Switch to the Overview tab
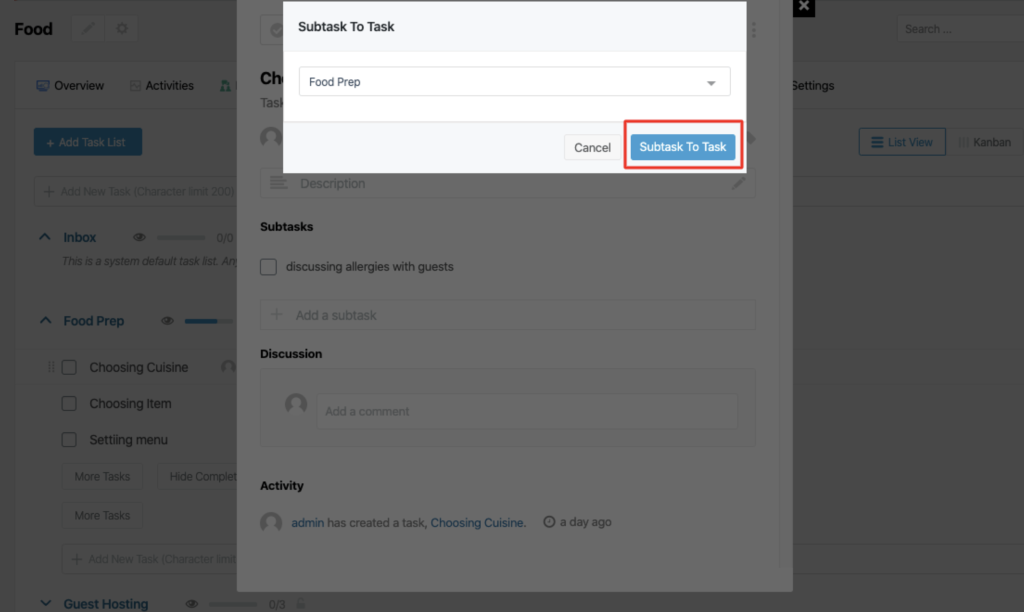Viewport: 1024px width, 612px height. tap(70, 86)
